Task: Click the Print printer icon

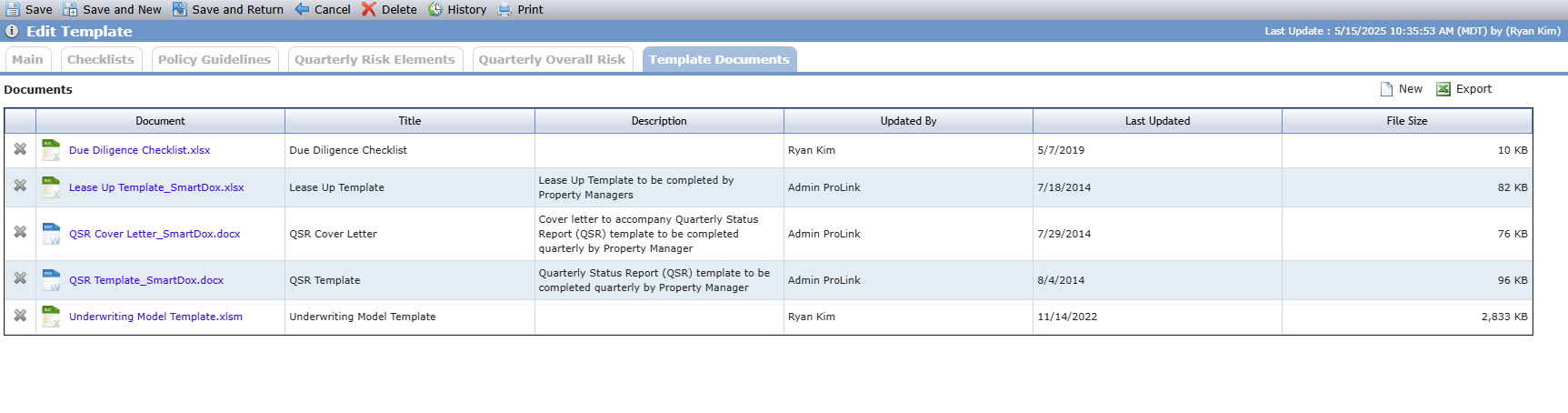Action: [504, 9]
